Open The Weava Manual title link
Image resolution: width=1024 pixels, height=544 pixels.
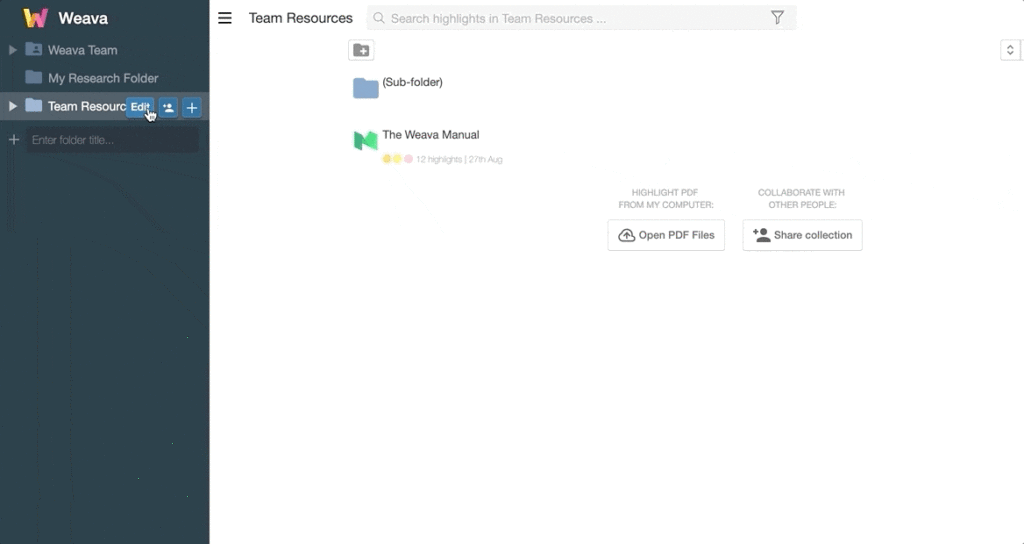coord(430,135)
